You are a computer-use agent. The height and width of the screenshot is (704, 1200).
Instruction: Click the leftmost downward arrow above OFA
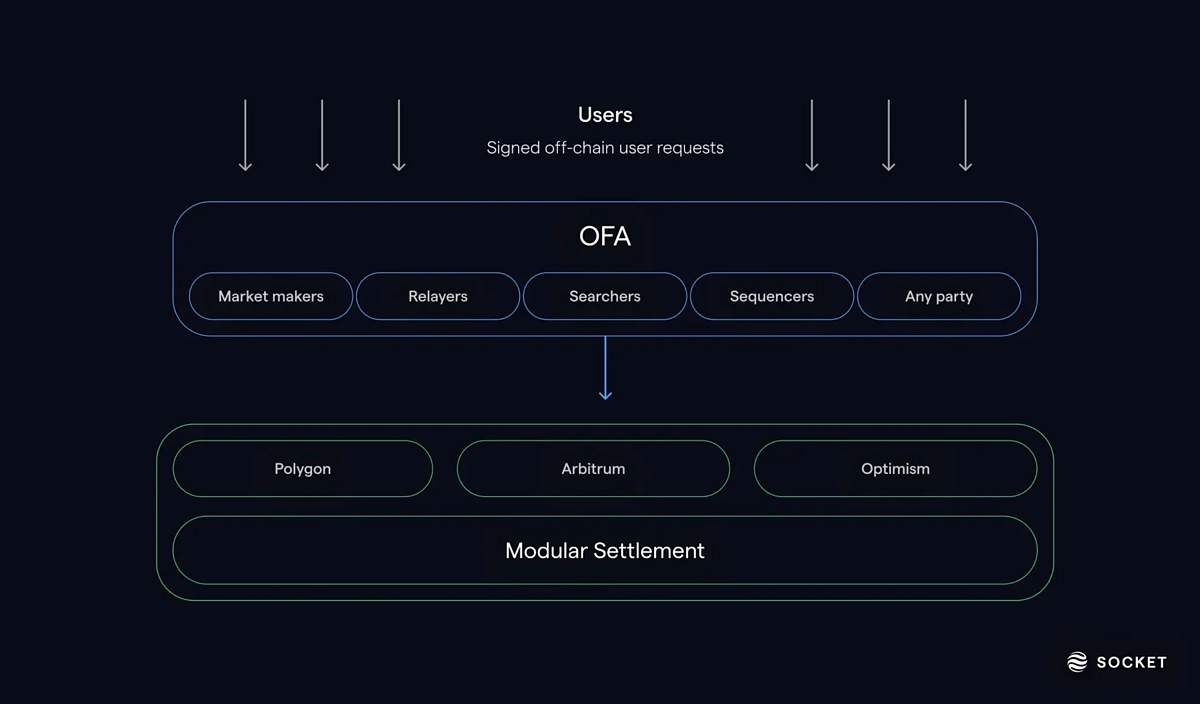(245, 135)
